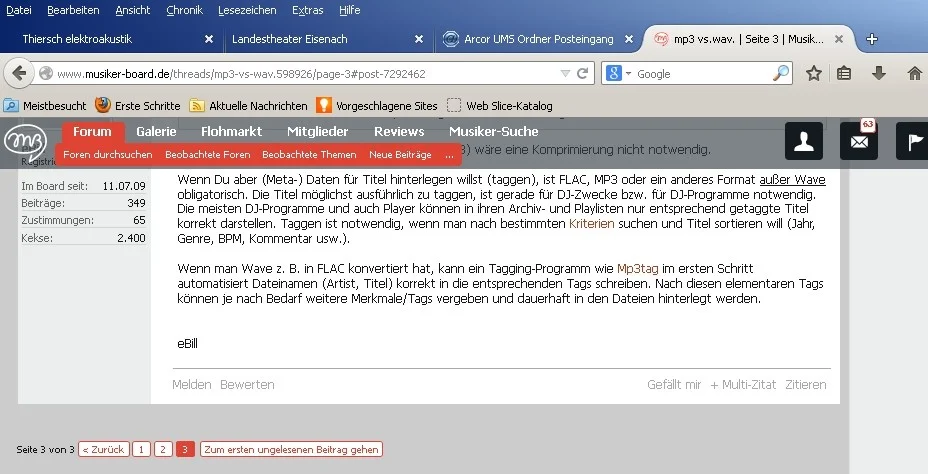The height and width of the screenshot is (474, 928).
Task: Bookmark this page with the star icon
Action: 814,73
